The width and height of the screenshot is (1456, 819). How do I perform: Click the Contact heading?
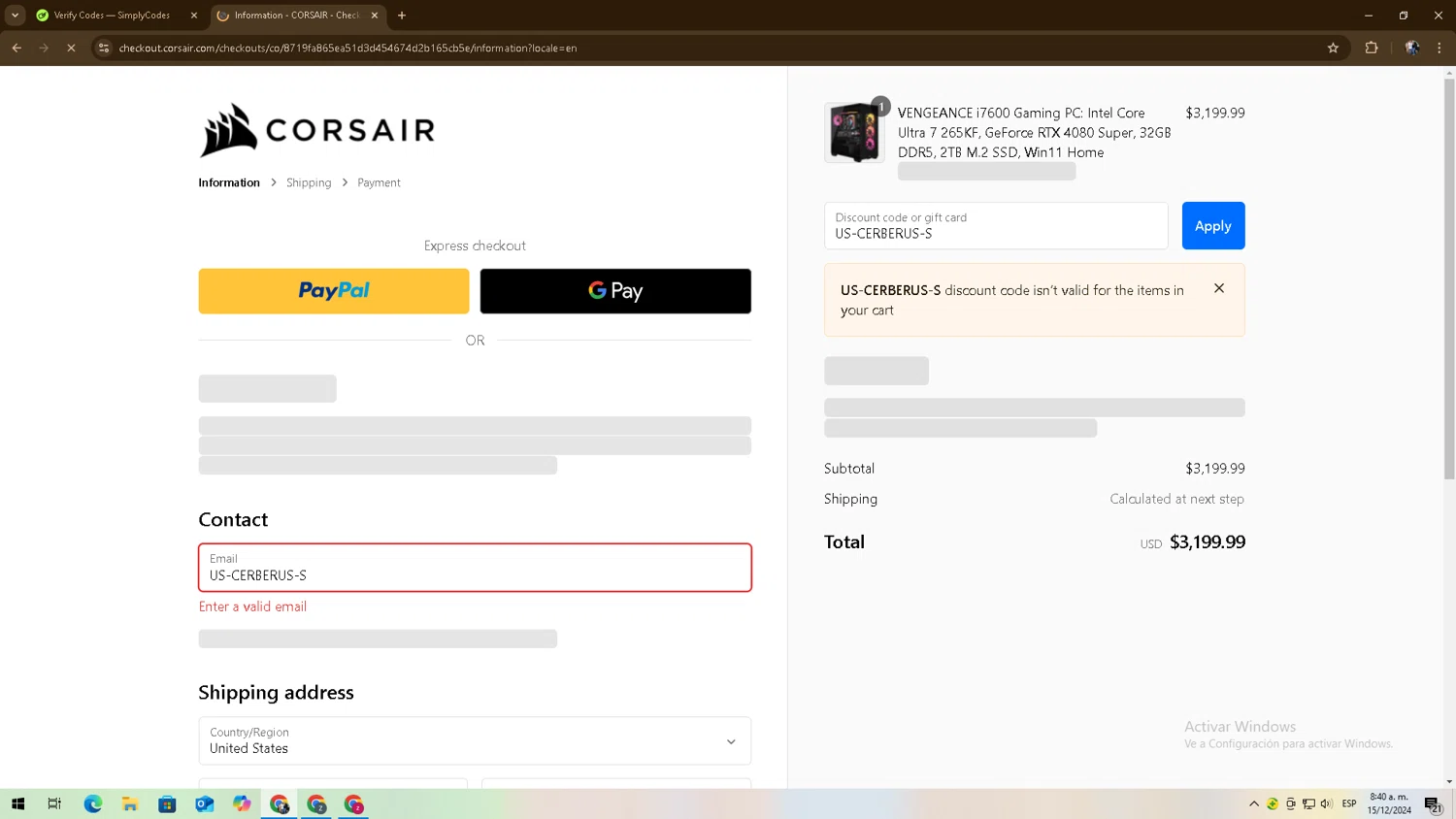[x=233, y=520]
